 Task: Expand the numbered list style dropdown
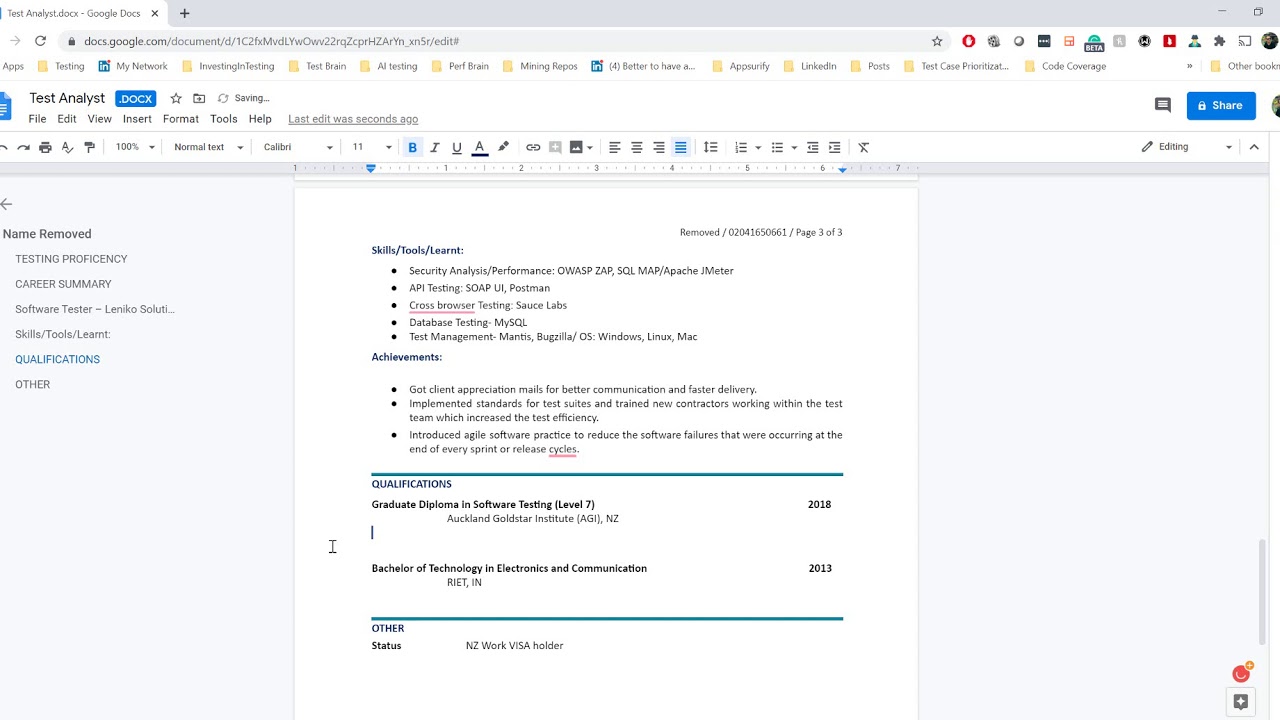[x=758, y=147]
